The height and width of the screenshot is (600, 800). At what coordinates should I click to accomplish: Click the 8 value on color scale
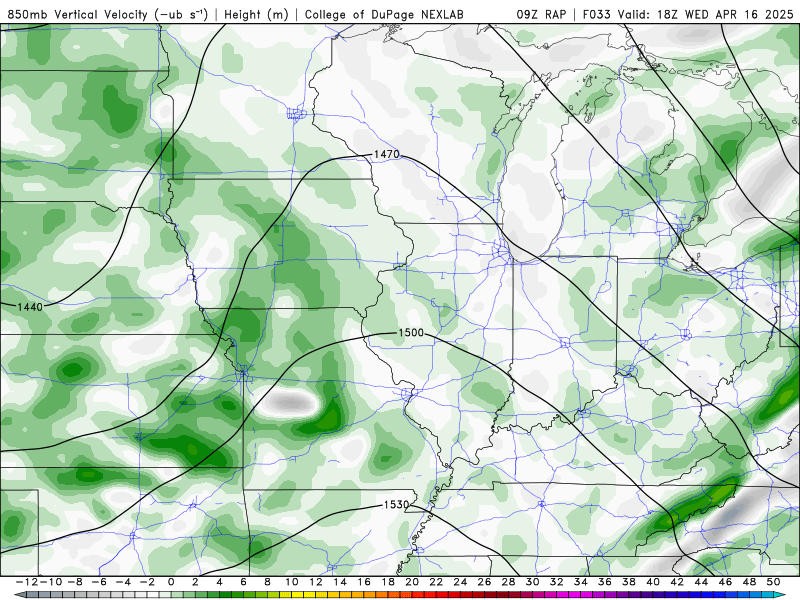(267, 582)
